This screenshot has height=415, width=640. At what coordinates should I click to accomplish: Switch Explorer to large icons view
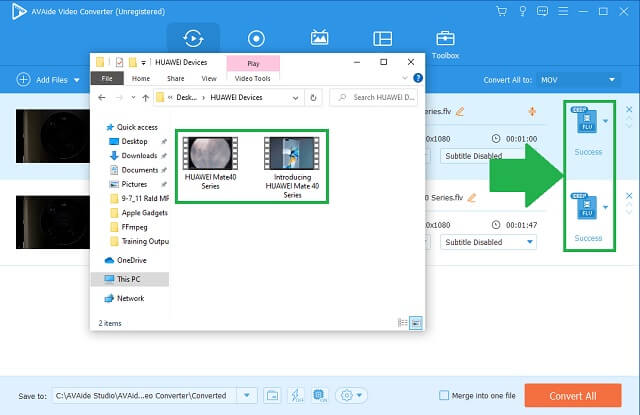click(x=416, y=323)
